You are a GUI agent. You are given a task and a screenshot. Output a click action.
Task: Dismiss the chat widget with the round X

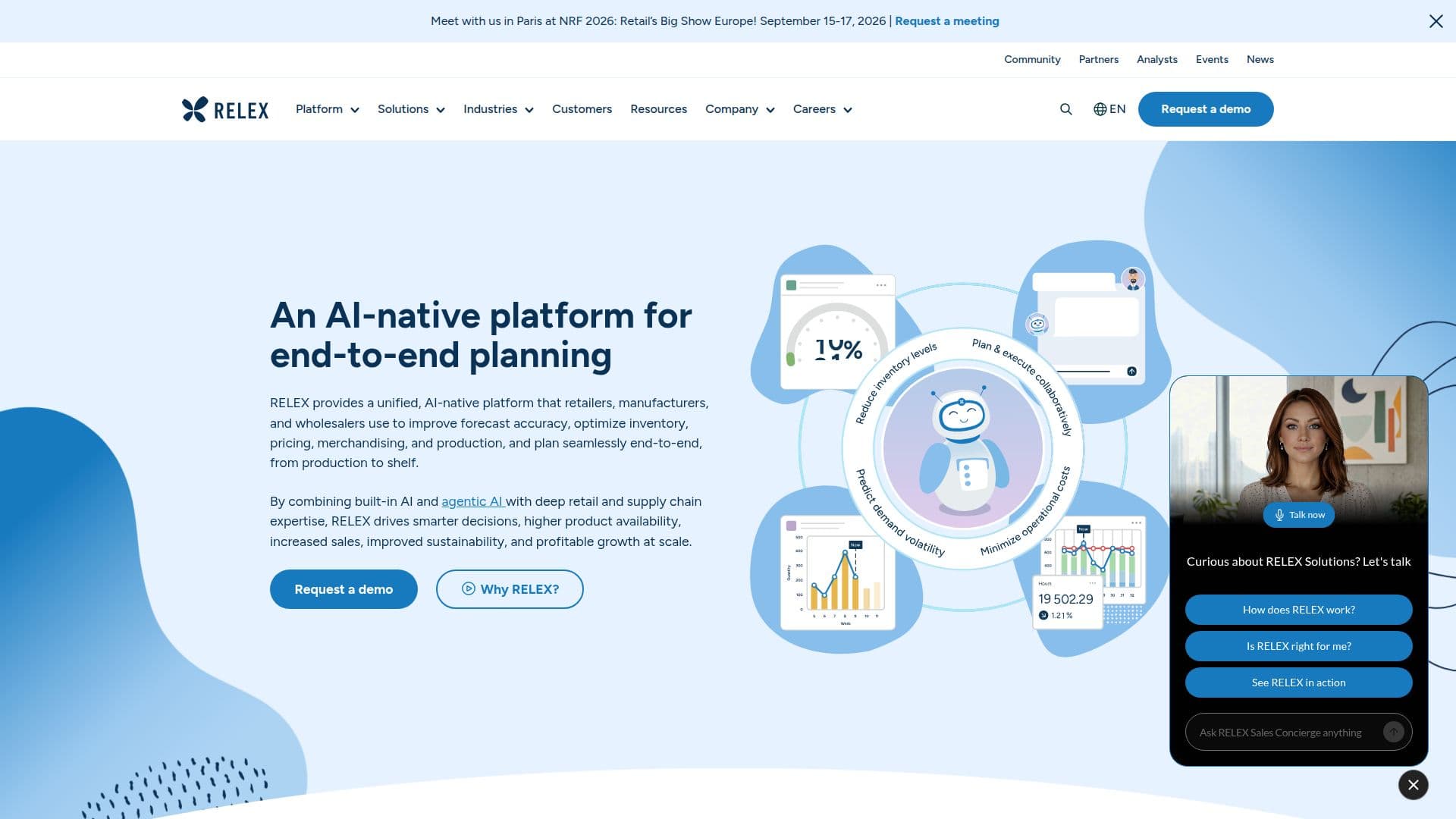coord(1413,785)
